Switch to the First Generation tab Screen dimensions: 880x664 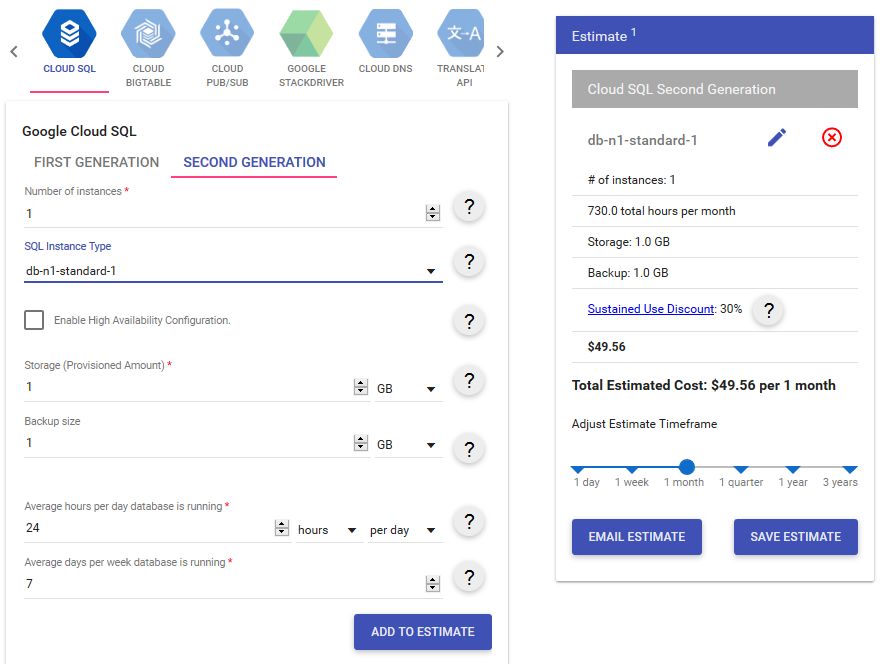pos(97,162)
